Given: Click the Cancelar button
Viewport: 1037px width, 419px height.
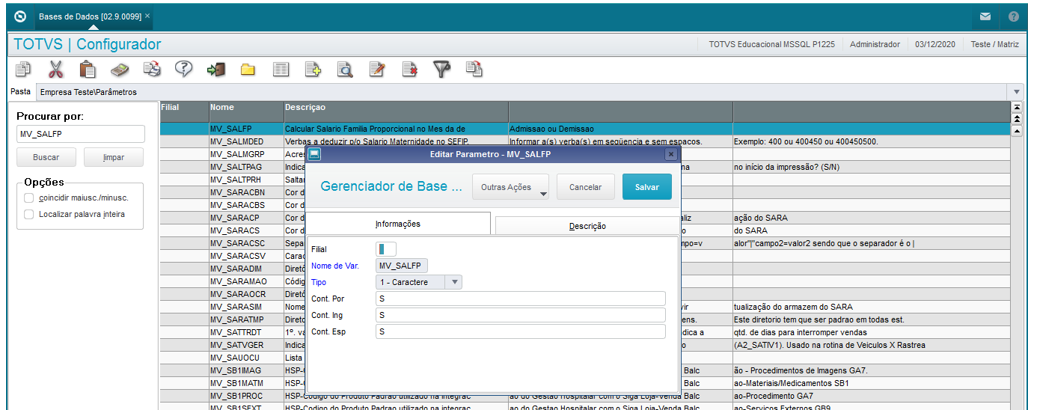Looking at the screenshot, I should tap(585, 187).
